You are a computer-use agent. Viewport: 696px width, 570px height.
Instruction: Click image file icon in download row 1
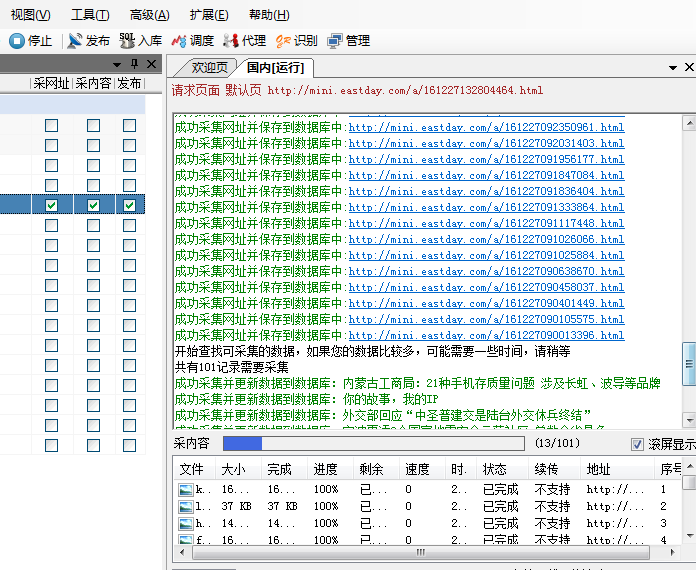186,490
